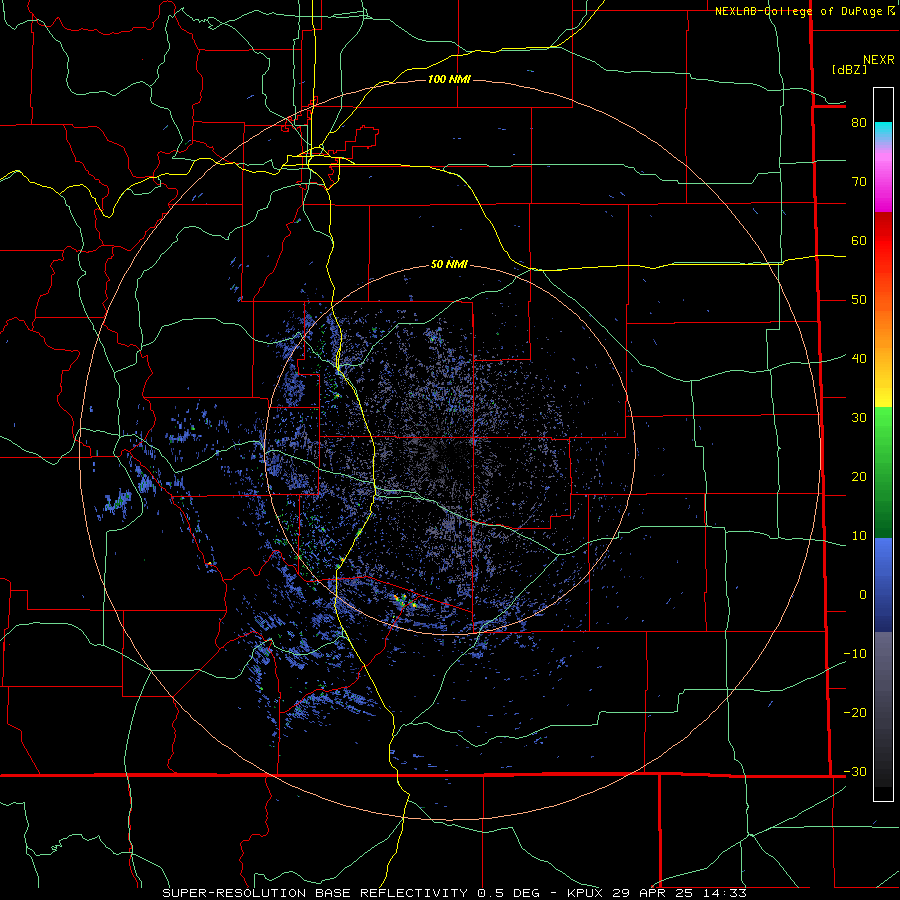Click the -20 value on the dBZ scale
This screenshot has width=900, height=900.
pyautogui.click(x=855, y=712)
